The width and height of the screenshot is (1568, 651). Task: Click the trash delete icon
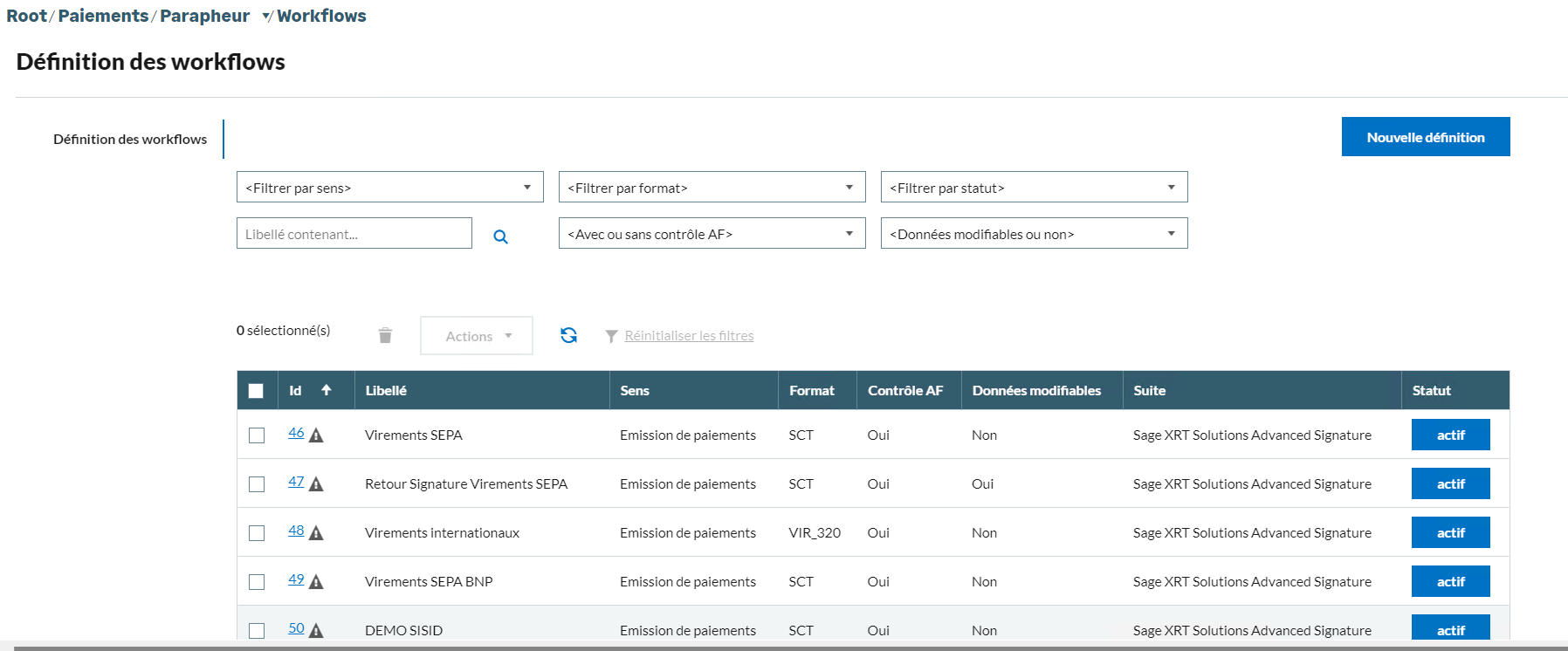coord(385,336)
